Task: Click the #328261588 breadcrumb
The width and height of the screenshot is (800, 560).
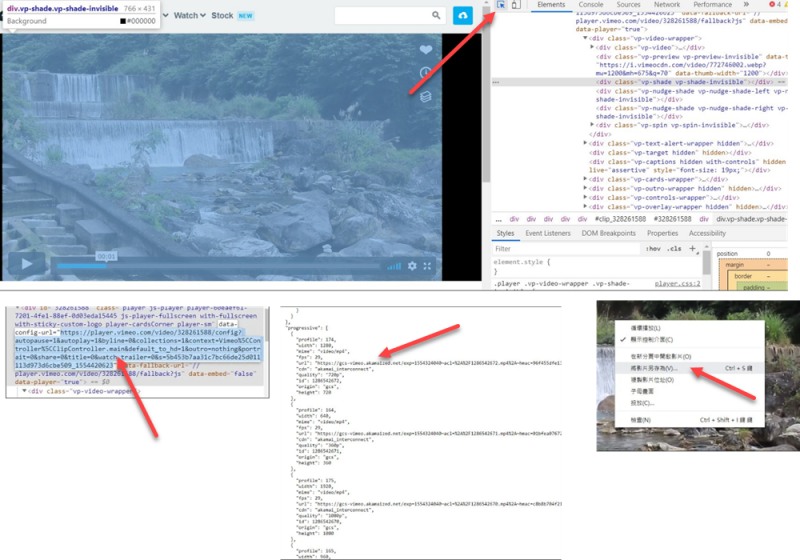Action: pyautogui.click(x=672, y=219)
